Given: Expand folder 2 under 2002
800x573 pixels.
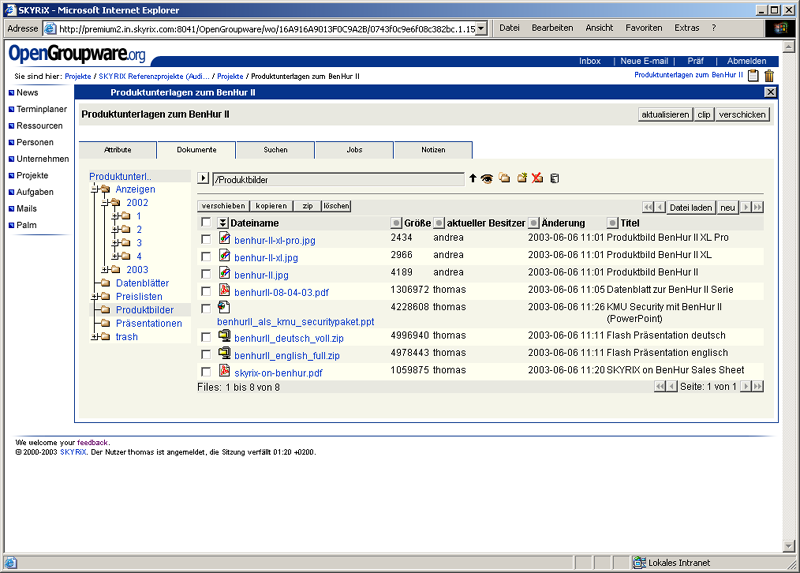Looking at the screenshot, I should (x=115, y=229).
